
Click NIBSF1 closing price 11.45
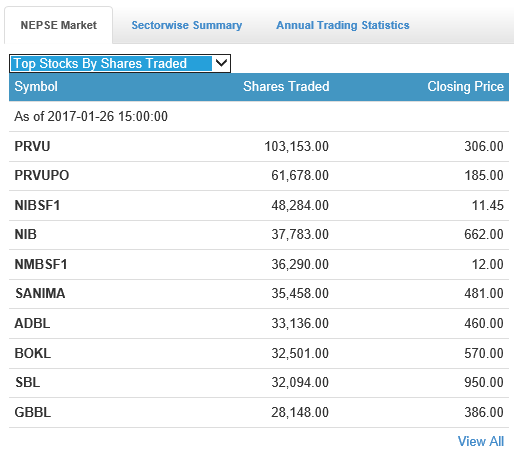coord(488,205)
